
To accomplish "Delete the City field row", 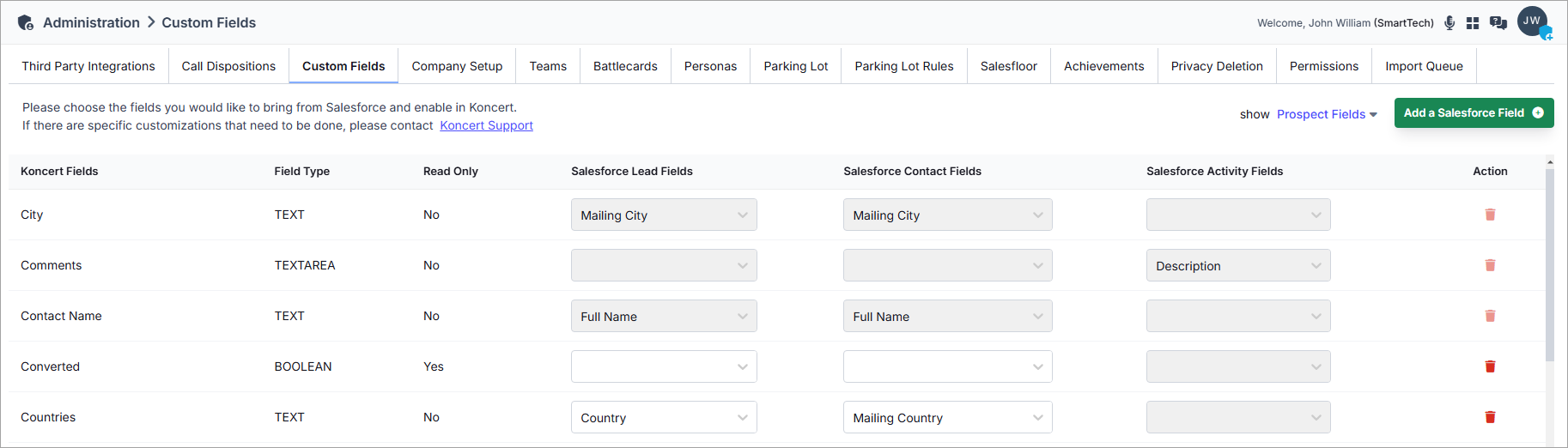I will (1490, 215).
